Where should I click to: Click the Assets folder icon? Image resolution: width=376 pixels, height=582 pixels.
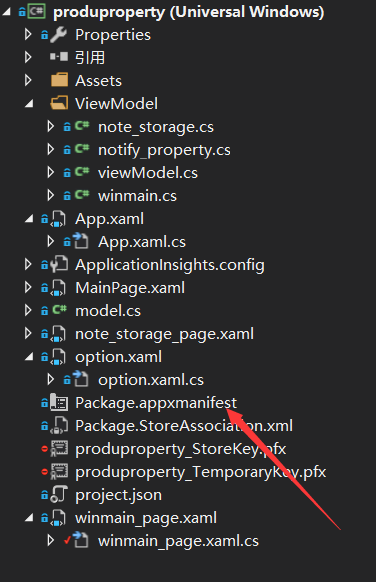coord(59,80)
